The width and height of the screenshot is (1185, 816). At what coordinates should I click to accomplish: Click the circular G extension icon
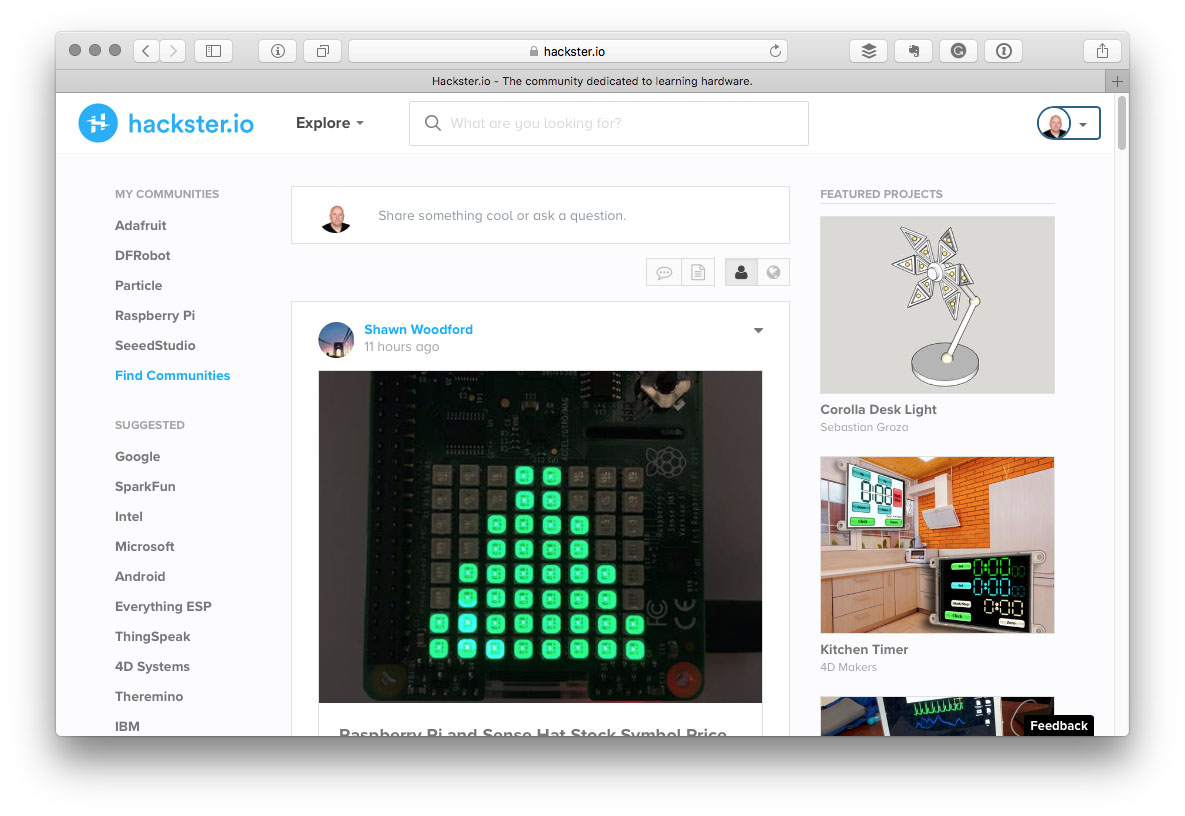(958, 51)
